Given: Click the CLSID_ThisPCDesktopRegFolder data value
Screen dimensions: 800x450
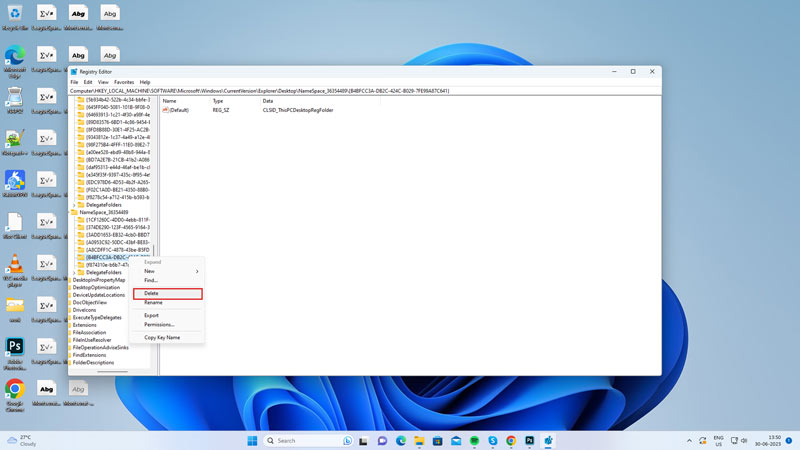Looking at the screenshot, I should [x=298, y=110].
